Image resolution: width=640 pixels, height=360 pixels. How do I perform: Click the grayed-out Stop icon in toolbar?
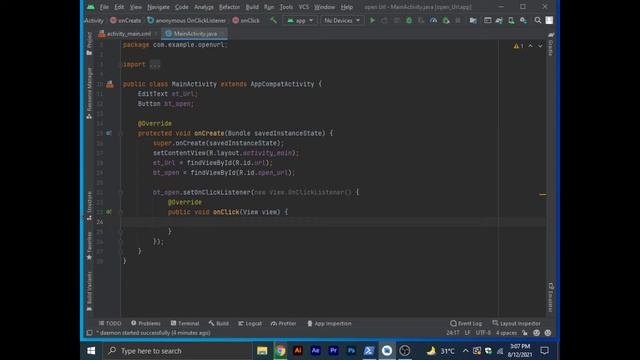[458, 20]
